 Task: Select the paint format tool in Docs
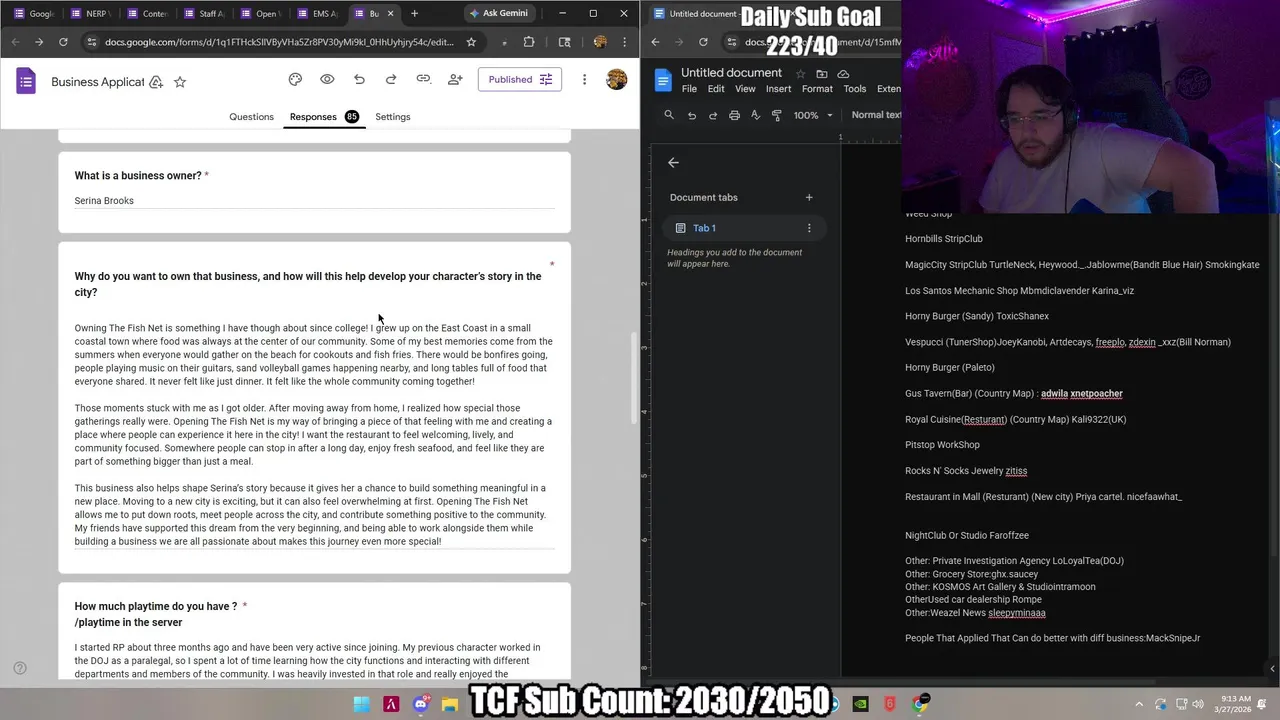(777, 115)
